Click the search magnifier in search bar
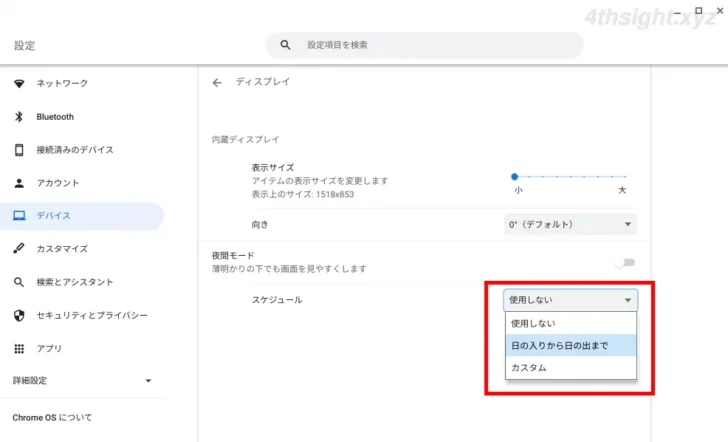This screenshot has width=728, height=442. coord(286,45)
